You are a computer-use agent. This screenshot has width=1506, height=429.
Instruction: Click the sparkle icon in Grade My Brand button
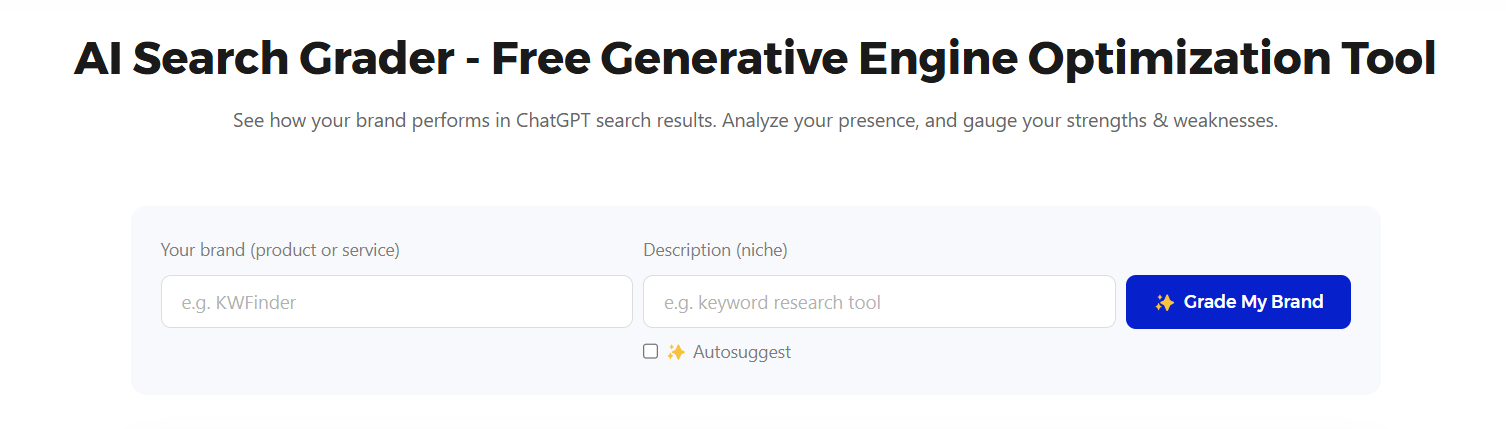coord(1164,302)
